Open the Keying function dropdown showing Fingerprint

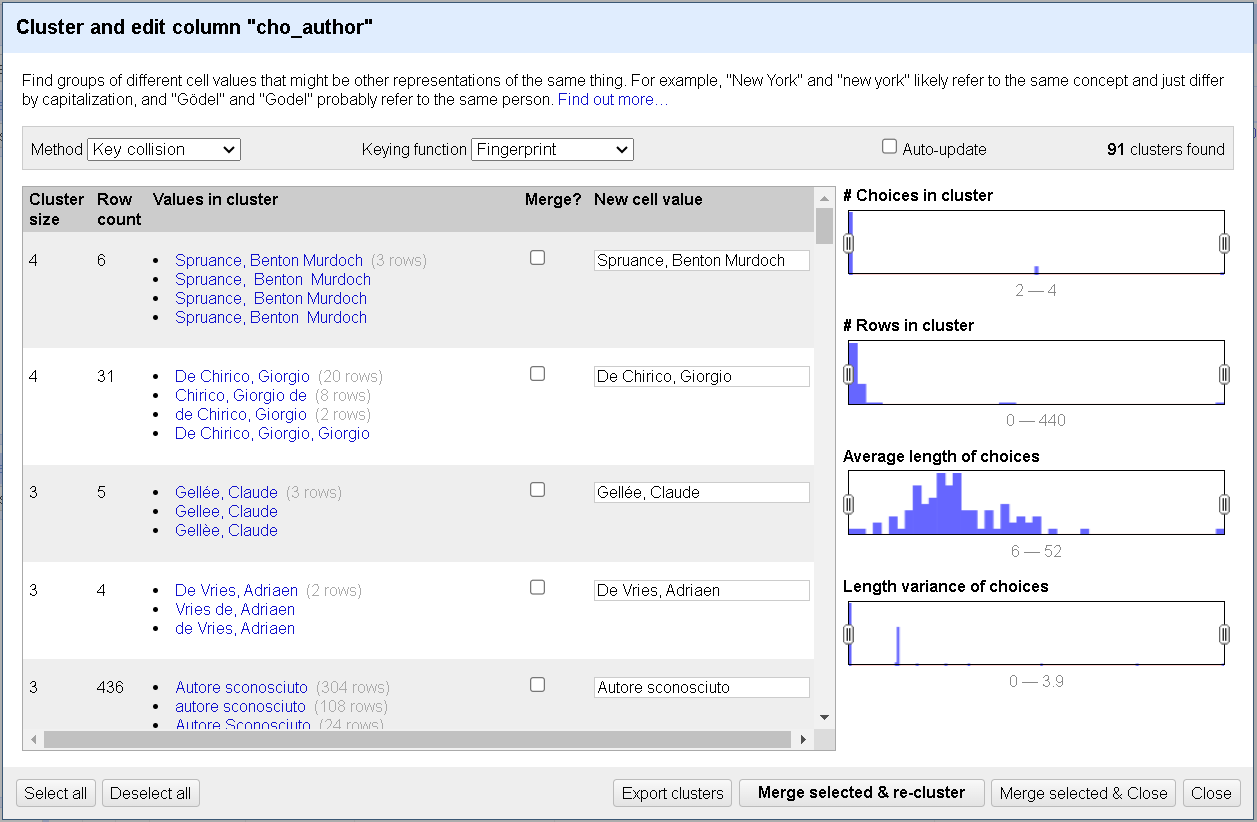(x=552, y=149)
